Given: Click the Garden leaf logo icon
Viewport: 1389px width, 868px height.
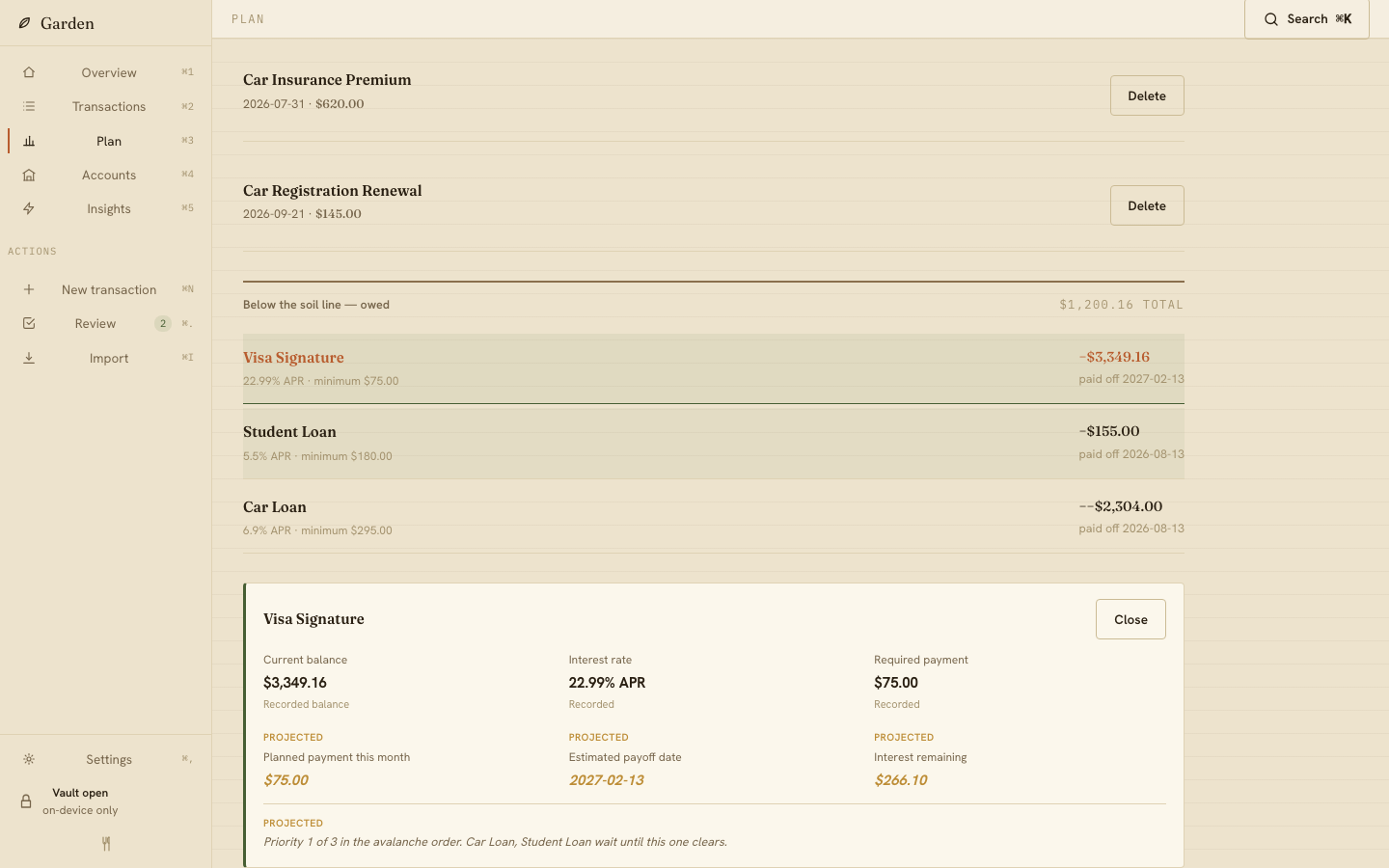Looking at the screenshot, I should click(24, 23).
